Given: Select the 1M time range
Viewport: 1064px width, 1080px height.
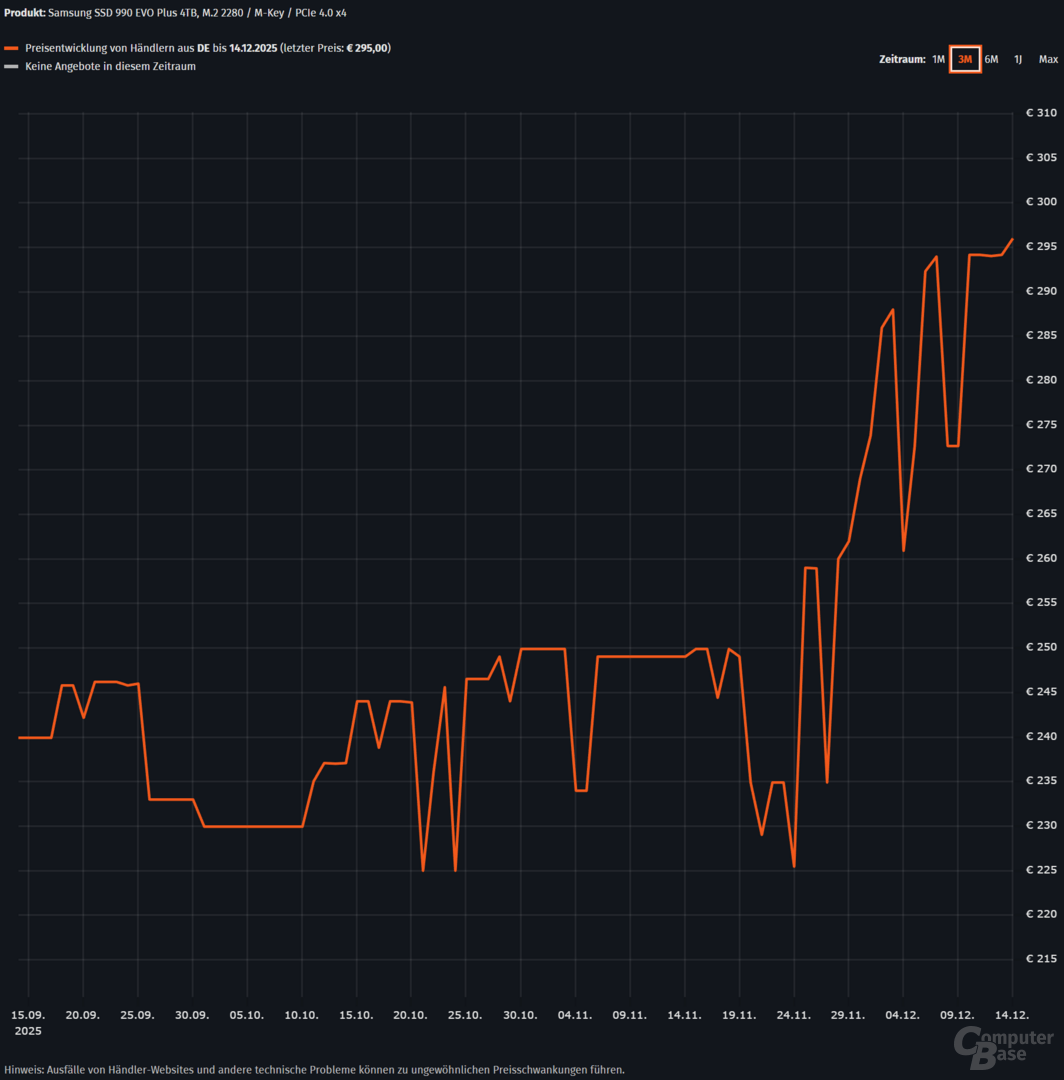Looking at the screenshot, I should 938,60.
